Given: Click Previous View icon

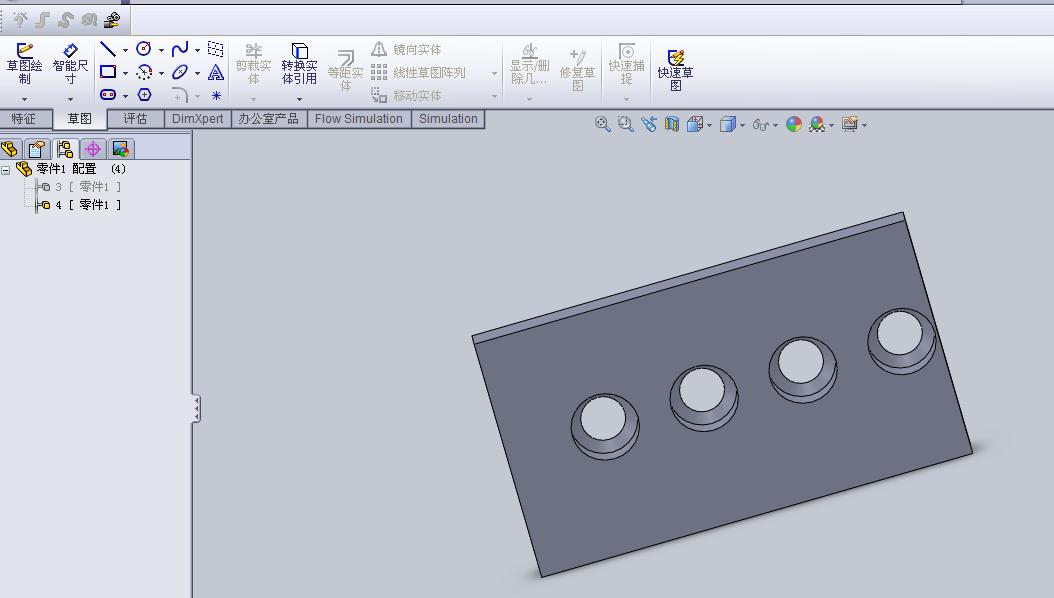Looking at the screenshot, I should tap(649, 124).
